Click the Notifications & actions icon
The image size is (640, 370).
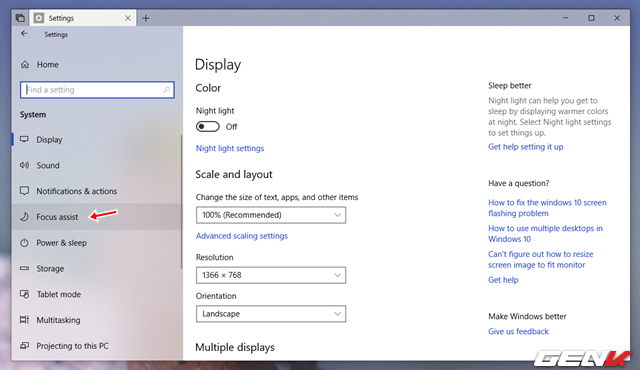tap(24, 191)
